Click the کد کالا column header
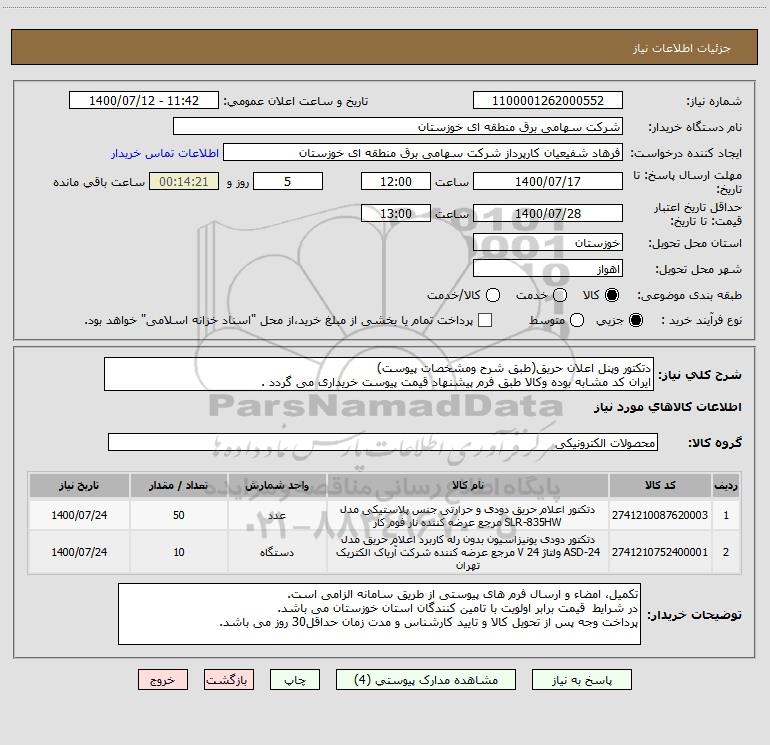The width and height of the screenshot is (770, 745). tap(660, 485)
